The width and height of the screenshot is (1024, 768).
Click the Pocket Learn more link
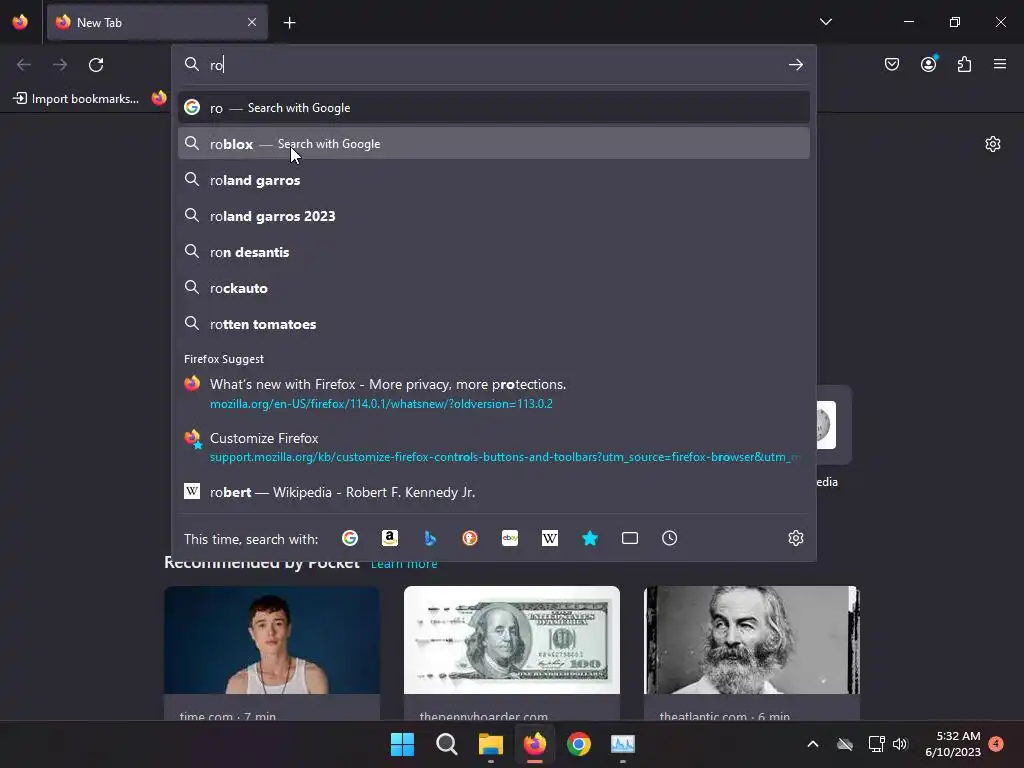coord(404,564)
